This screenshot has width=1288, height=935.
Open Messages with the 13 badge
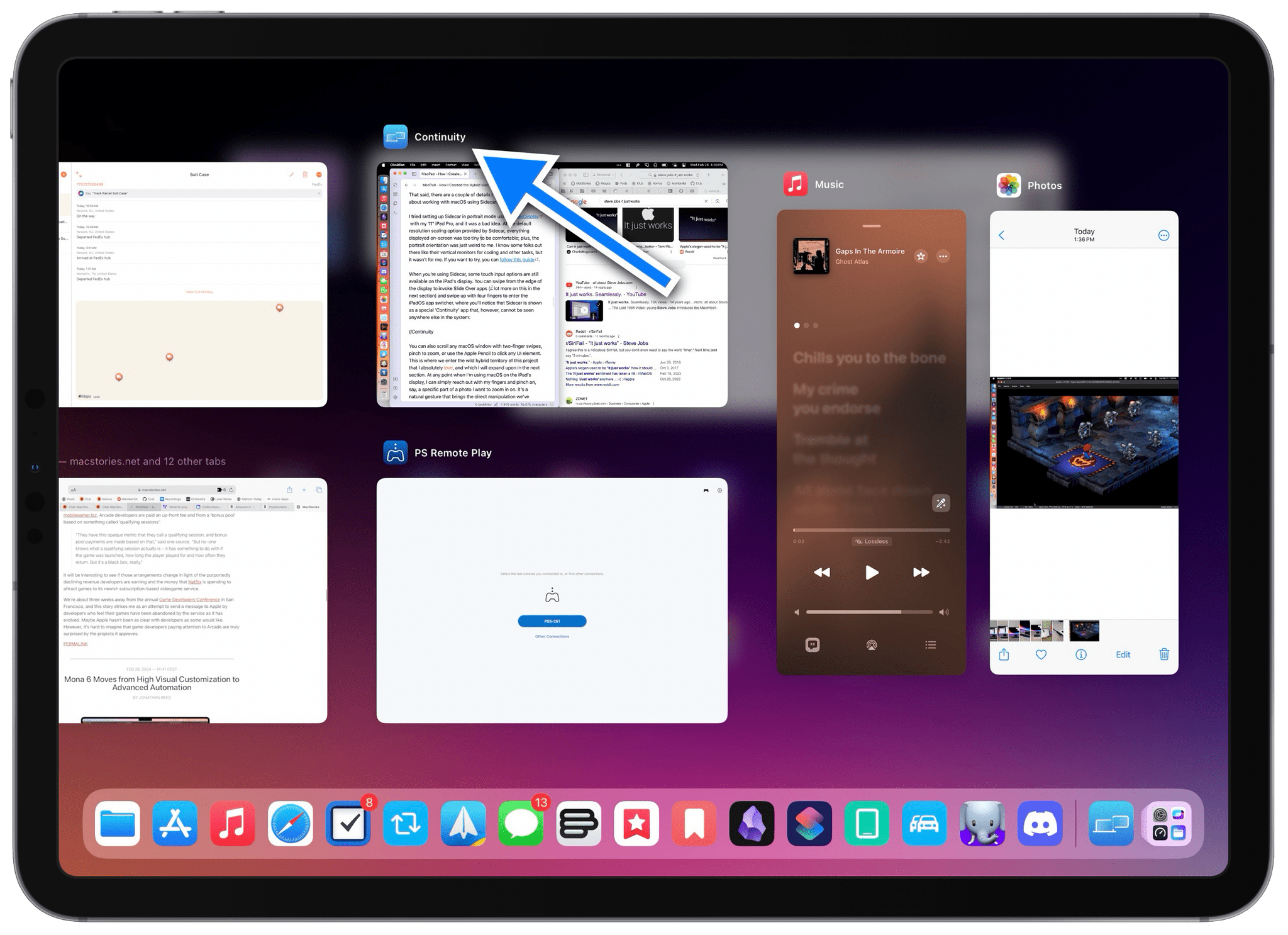(x=521, y=823)
